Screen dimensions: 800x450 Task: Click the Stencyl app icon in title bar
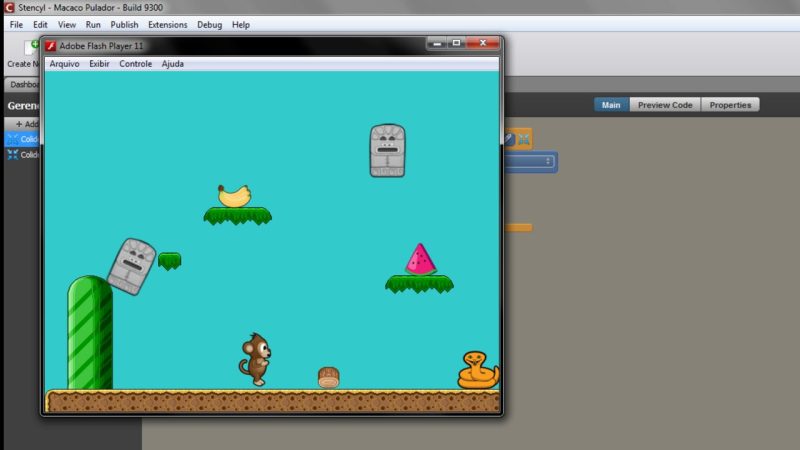pyautogui.click(x=9, y=7)
